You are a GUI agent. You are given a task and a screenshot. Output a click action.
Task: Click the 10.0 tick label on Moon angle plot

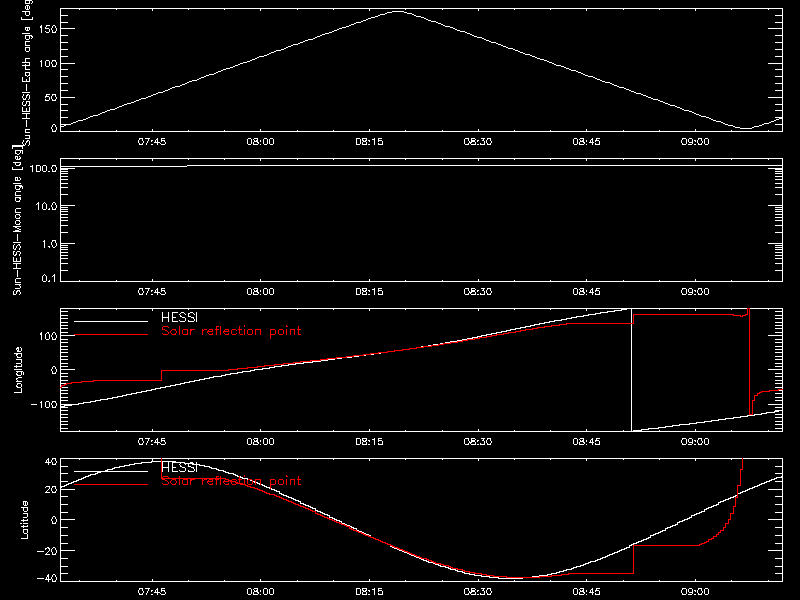(46, 206)
